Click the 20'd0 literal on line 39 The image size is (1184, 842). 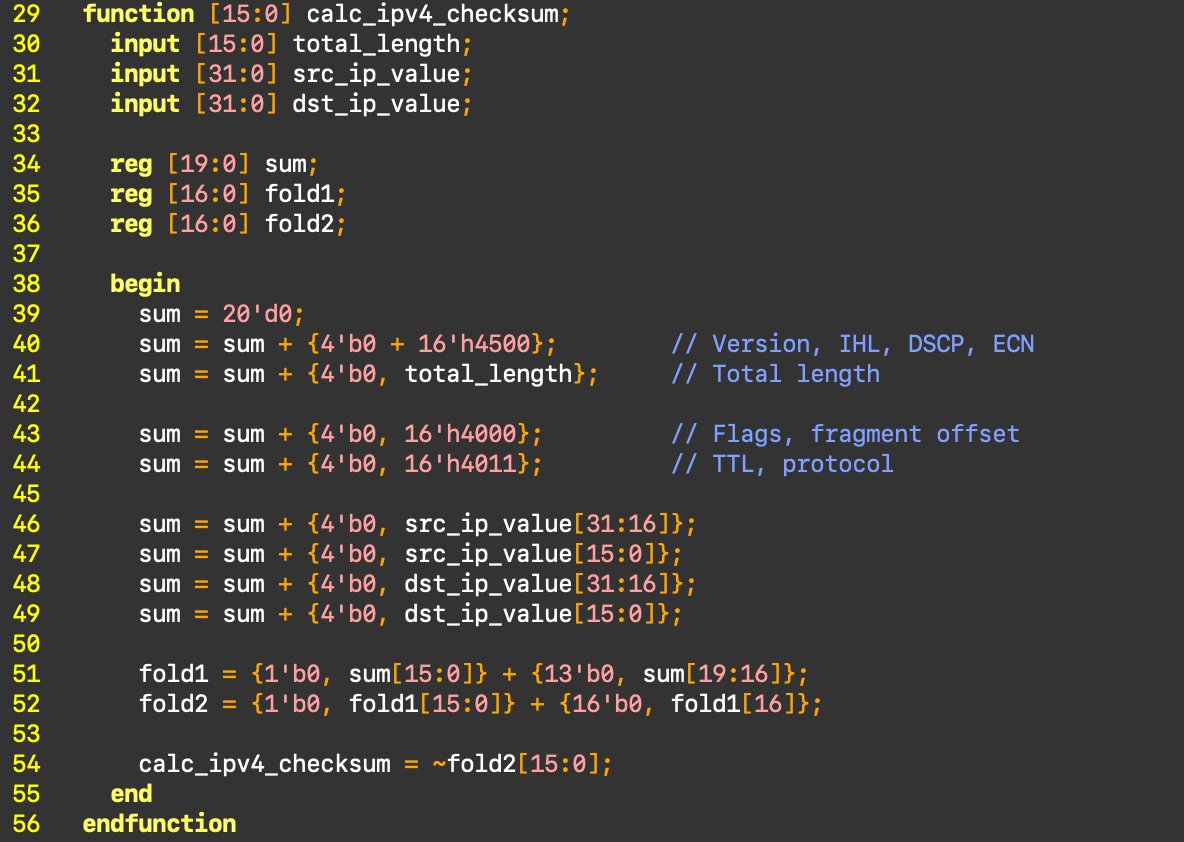(x=257, y=313)
